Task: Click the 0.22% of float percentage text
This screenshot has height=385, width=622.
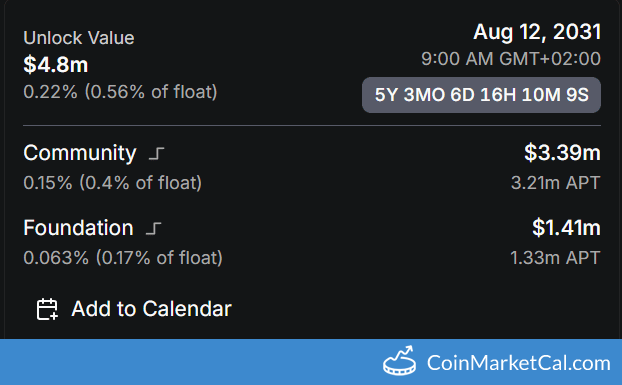Action: tap(120, 92)
